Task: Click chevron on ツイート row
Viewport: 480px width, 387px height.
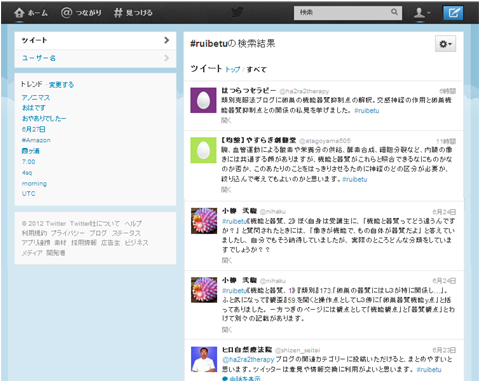Action: 167,40
